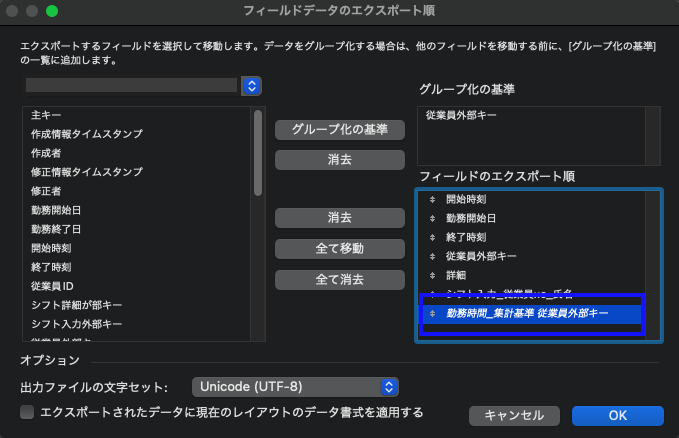Click the reorder handle beside 開始時刻

point(432,199)
